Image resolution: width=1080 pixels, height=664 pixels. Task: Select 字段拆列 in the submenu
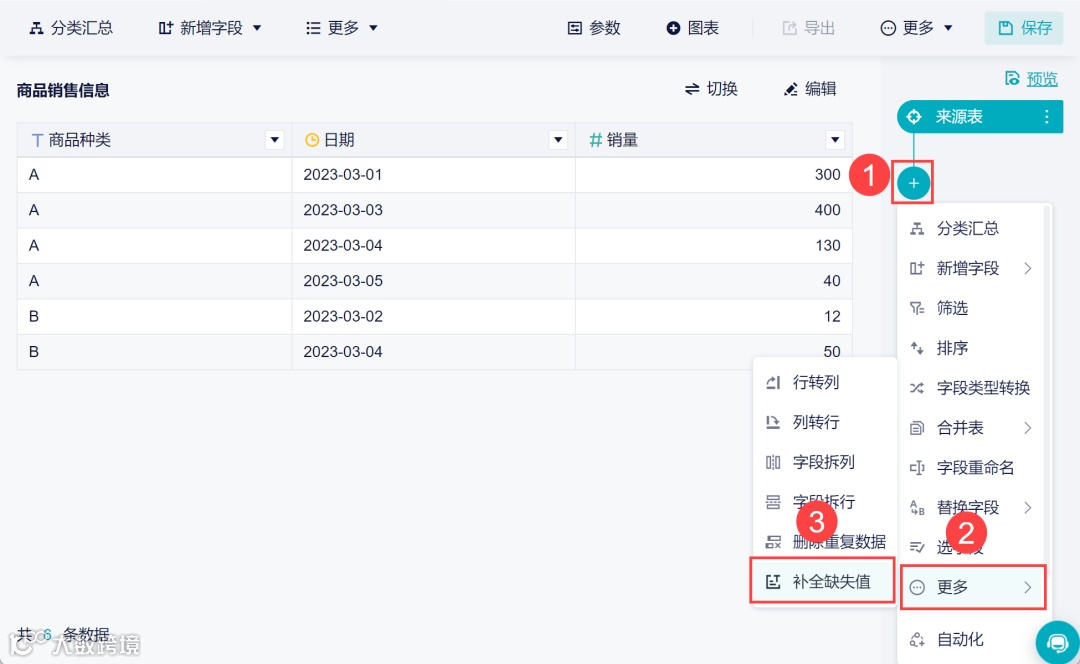tap(824, 462)
